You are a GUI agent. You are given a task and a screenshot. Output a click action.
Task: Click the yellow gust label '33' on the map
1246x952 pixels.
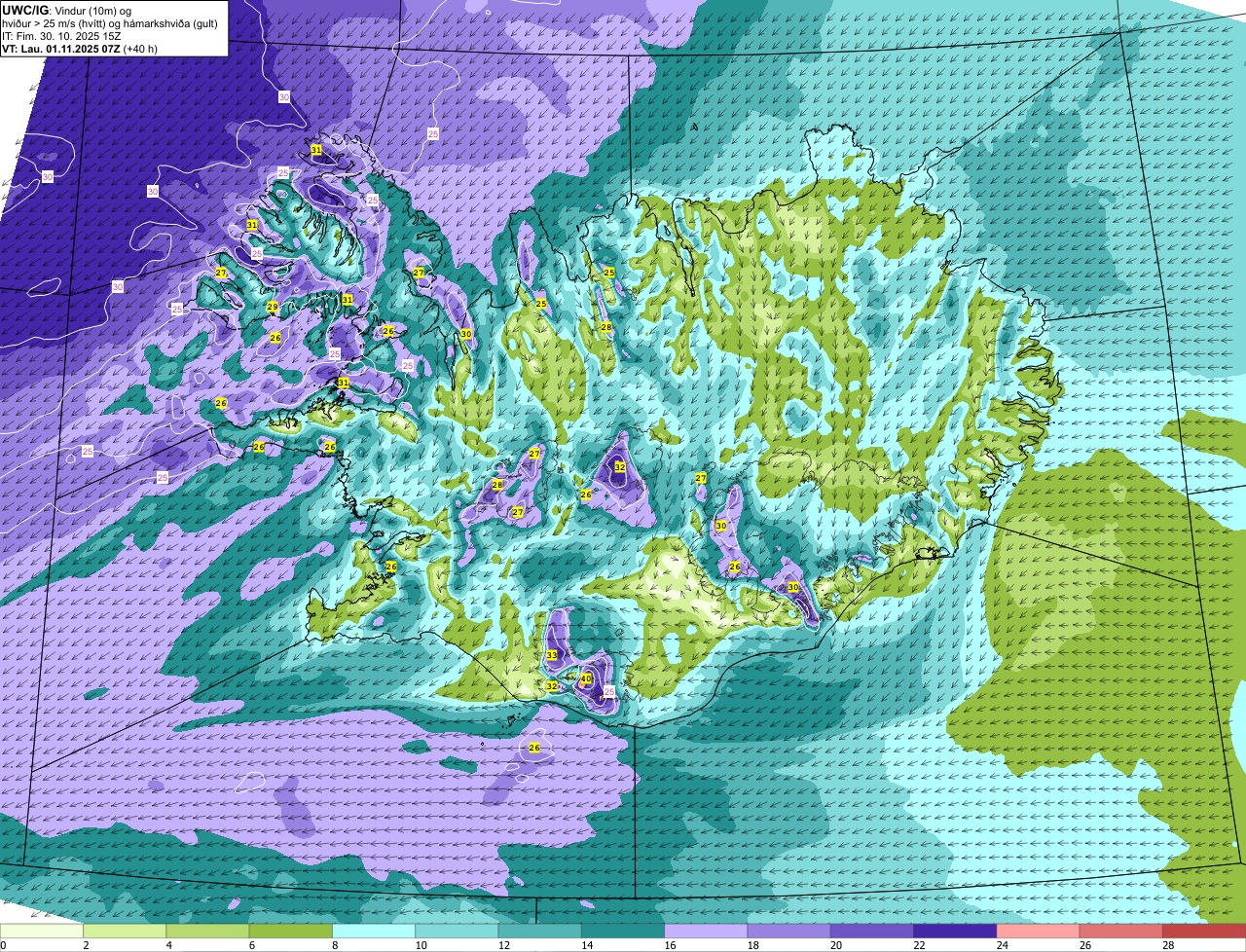pos(552,655)
